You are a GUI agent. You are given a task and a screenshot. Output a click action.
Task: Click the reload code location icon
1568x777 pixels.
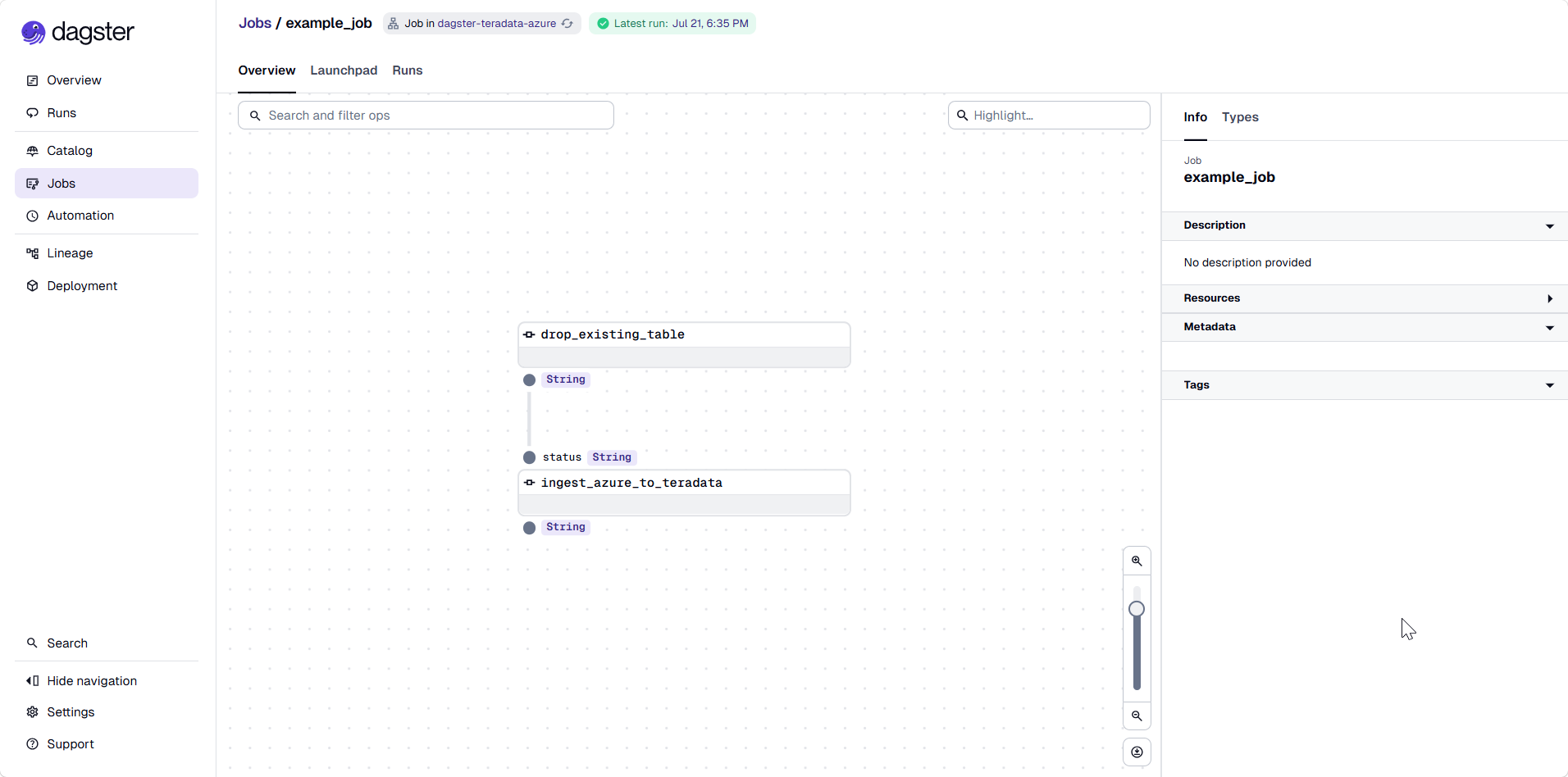(567, 24)
